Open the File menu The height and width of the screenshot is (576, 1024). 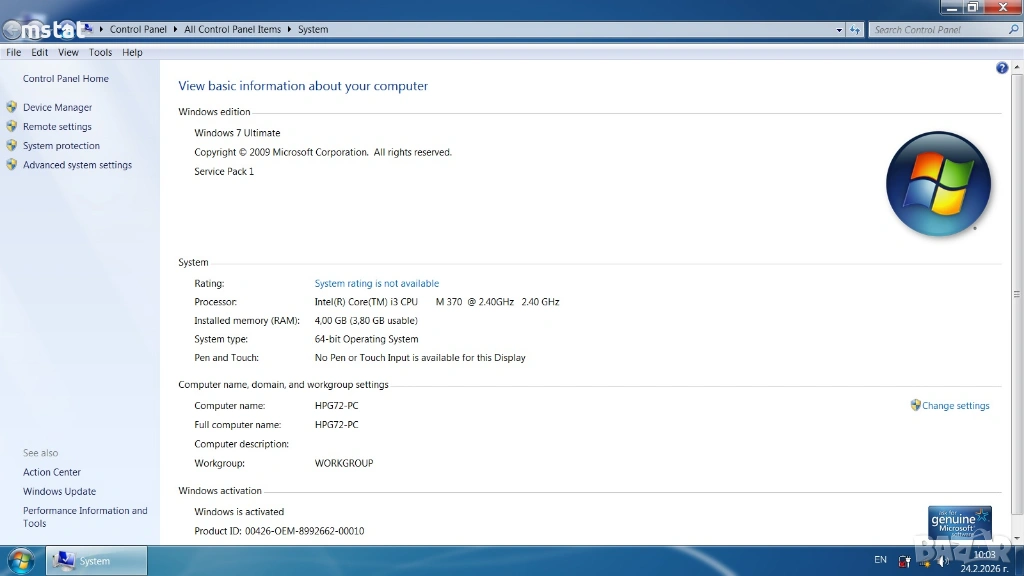[x=14, y=52]
